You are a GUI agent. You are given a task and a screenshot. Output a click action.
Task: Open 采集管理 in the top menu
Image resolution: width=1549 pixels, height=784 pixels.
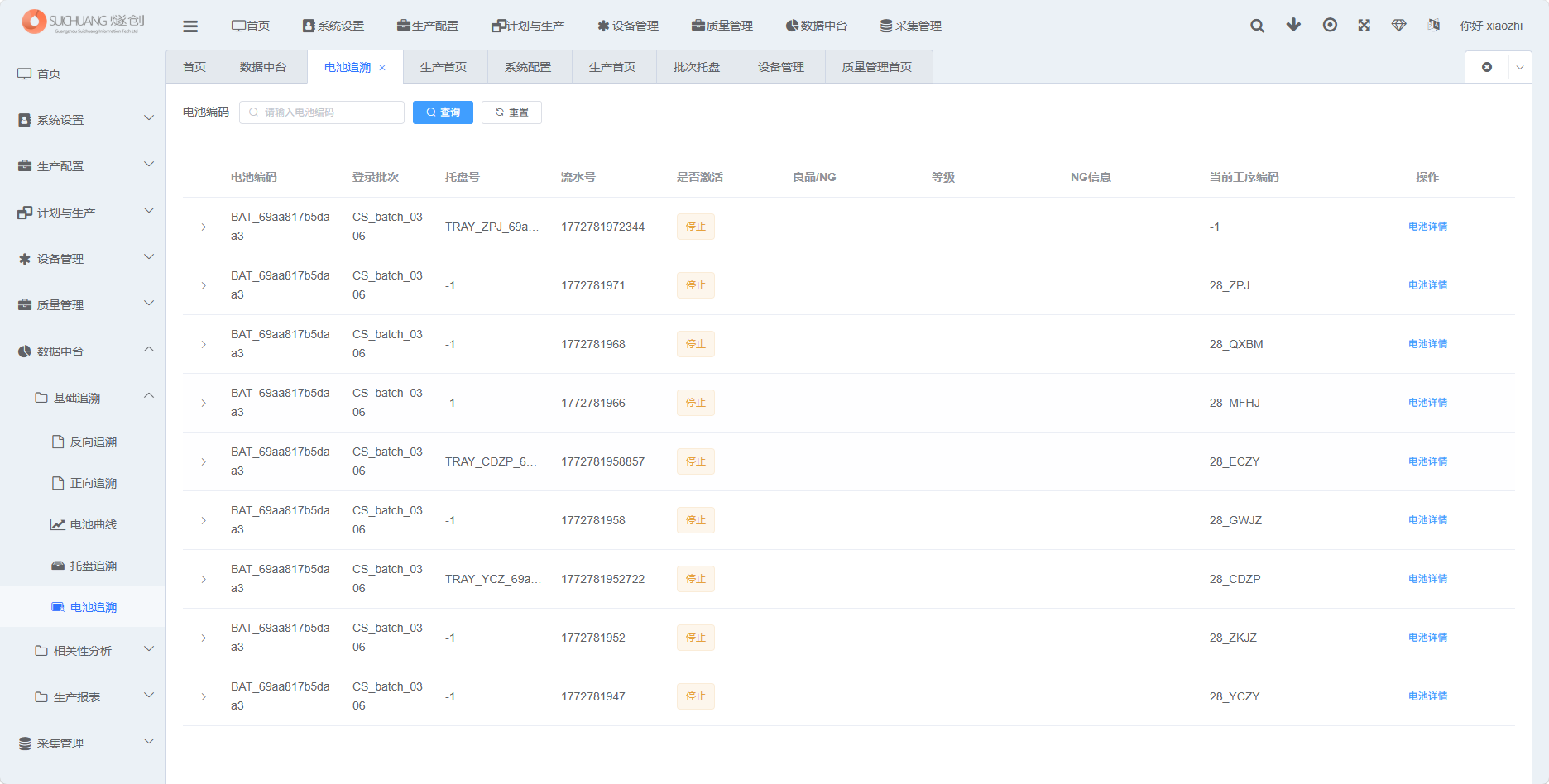pyautogui.click(x=911, y=26)
